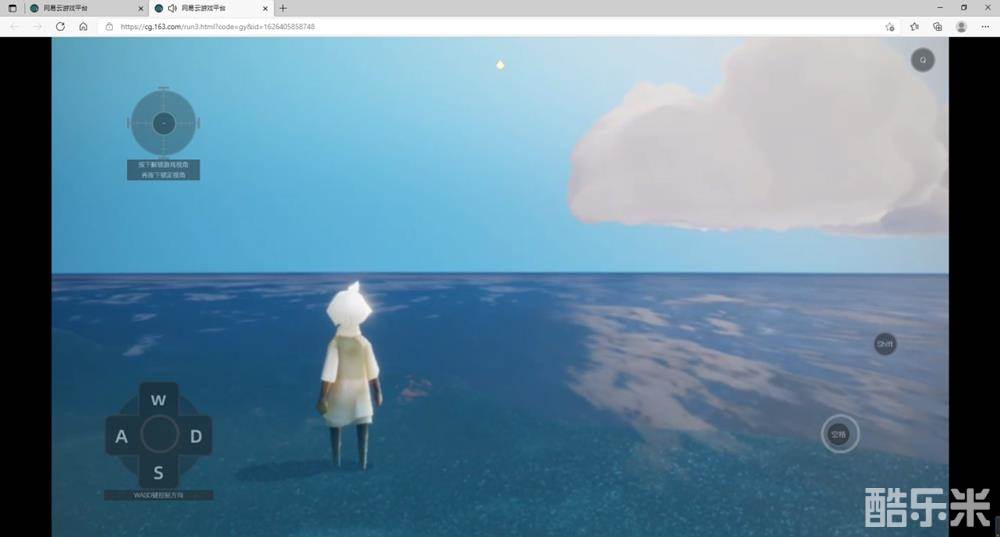This screenshot has width=1000, height=537.
Task: Add this page to favorites
Action: [890, 27]
